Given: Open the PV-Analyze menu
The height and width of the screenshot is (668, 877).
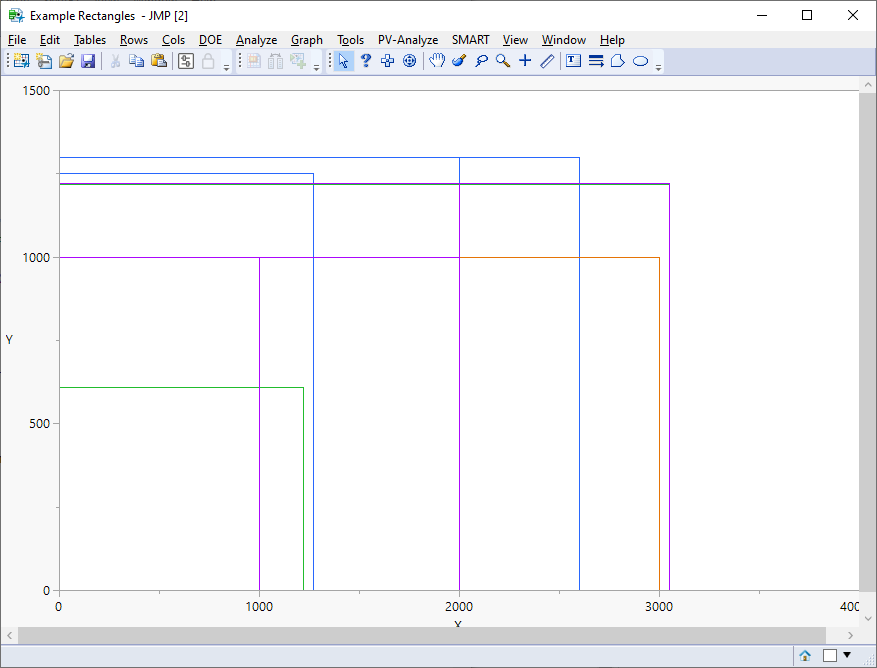Looking at the screenshot, I should 407,40.
